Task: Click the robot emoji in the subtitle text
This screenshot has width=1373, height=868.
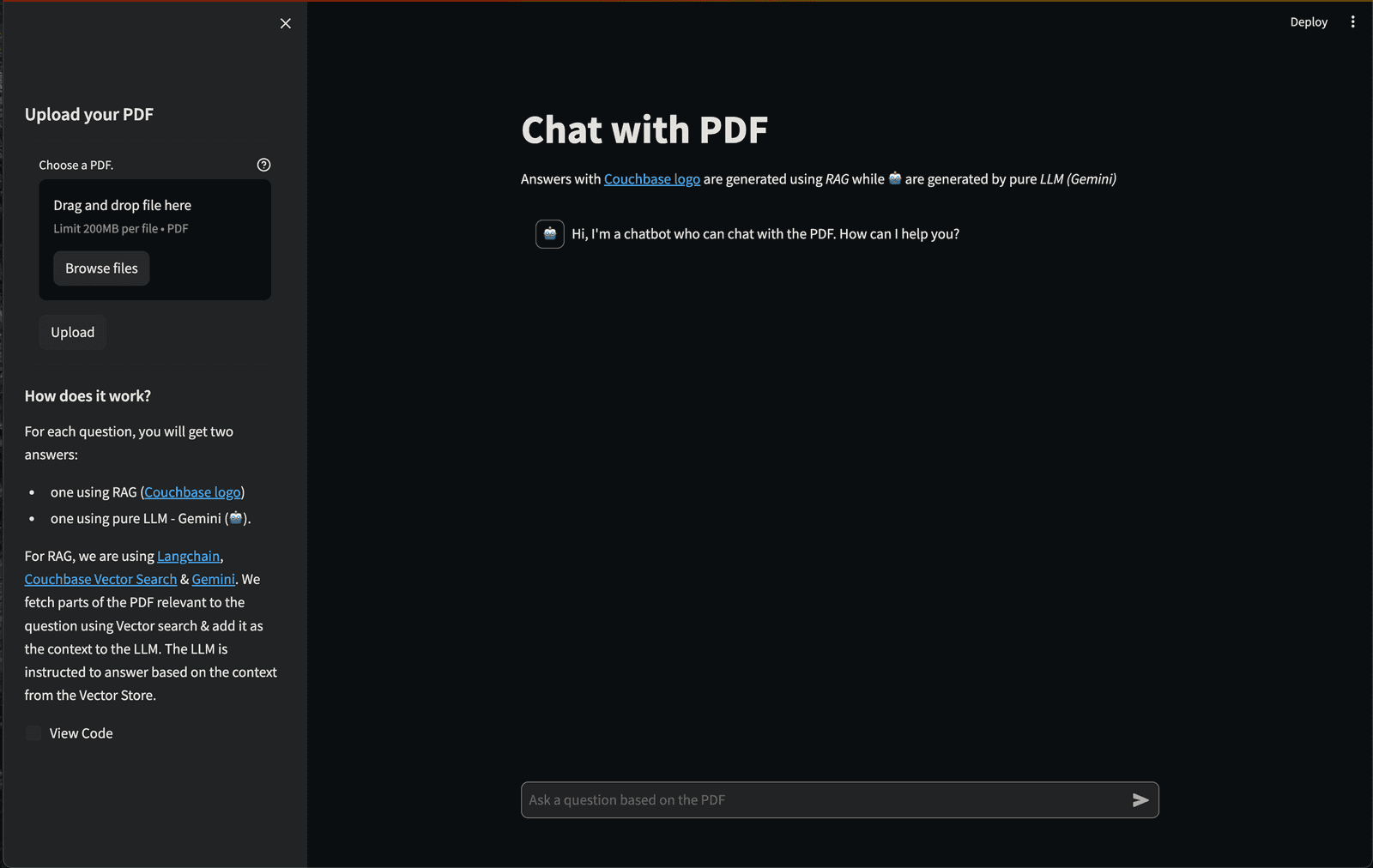Action: 894,178
